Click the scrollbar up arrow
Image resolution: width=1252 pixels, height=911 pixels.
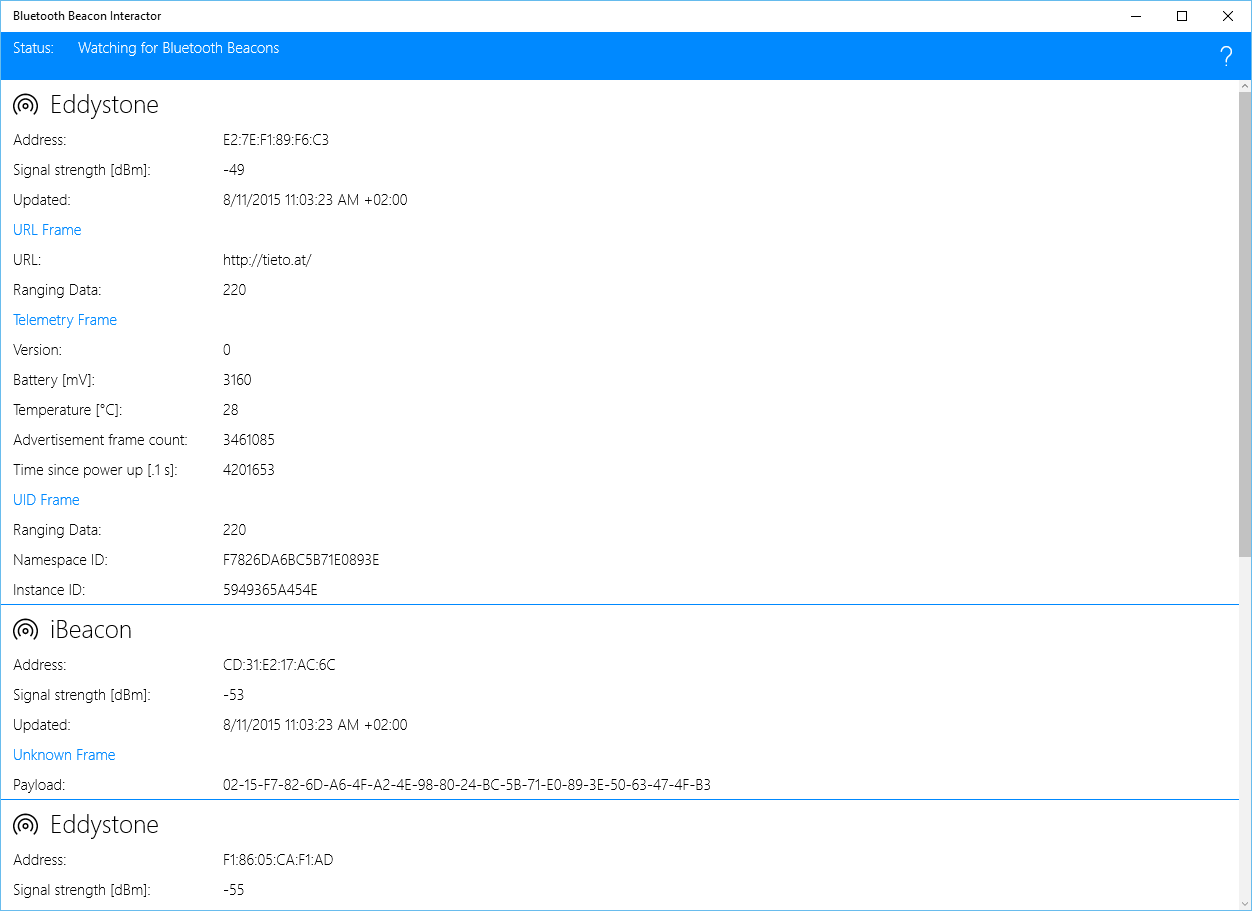click(1244, 86)
